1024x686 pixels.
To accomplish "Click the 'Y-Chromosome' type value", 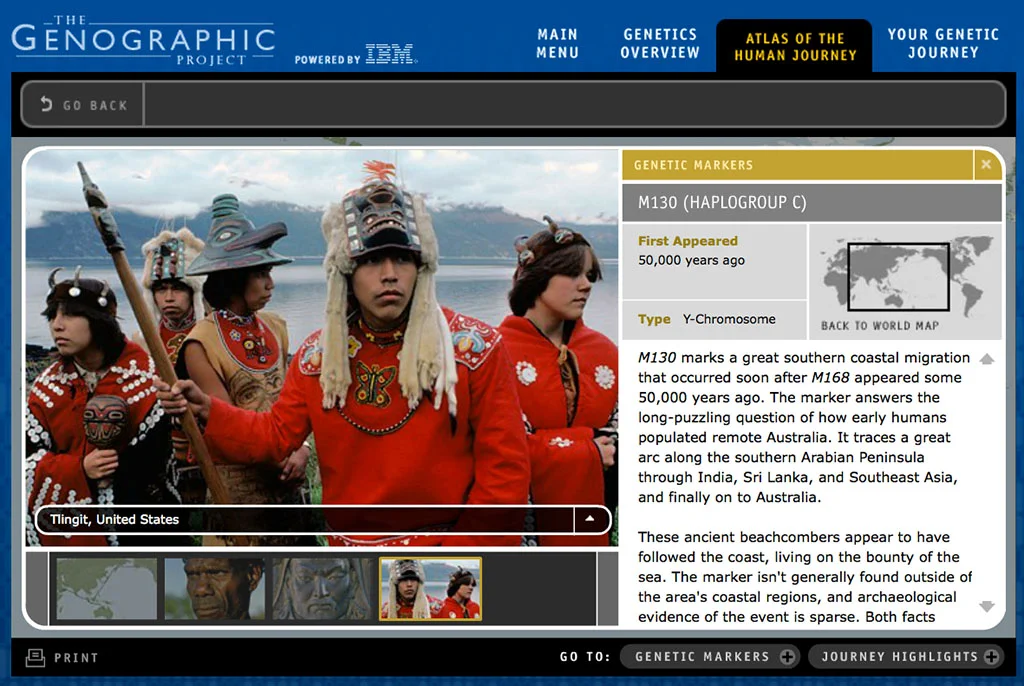I will 729,319.
